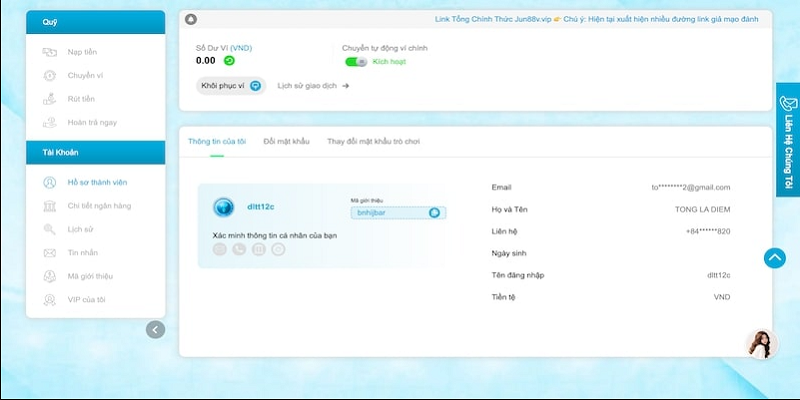
Task: Click the notification bell icon in announcement bar
Action: 192,19
